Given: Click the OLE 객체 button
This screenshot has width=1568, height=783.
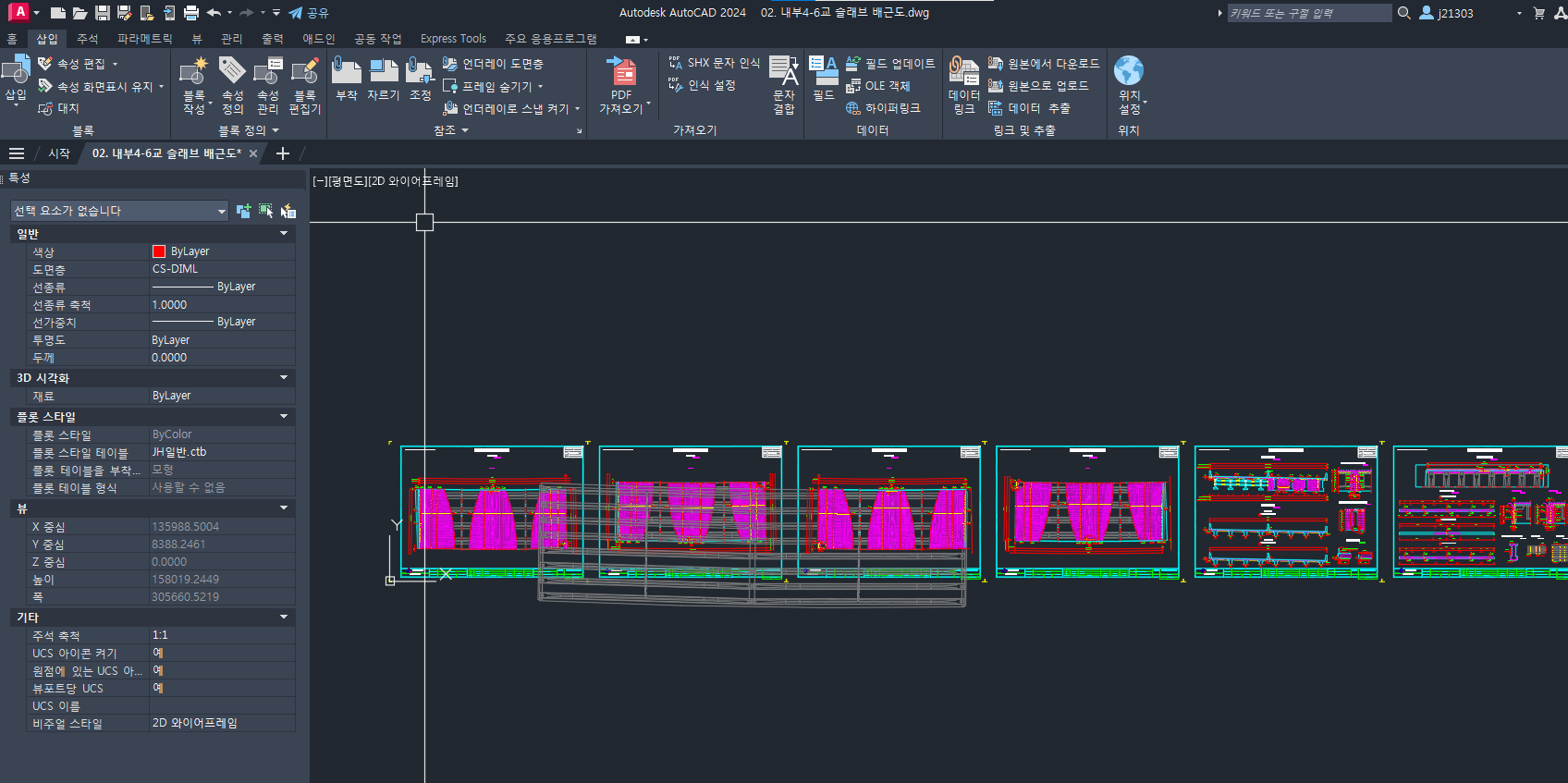Looking at the screenshot, I should [x=878, y=86].
